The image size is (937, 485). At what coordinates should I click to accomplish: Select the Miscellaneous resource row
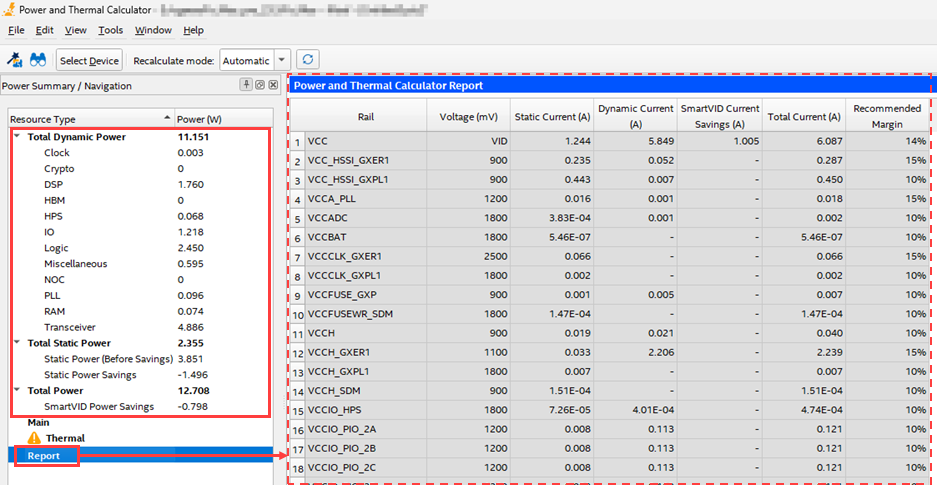tap(142, 263)
